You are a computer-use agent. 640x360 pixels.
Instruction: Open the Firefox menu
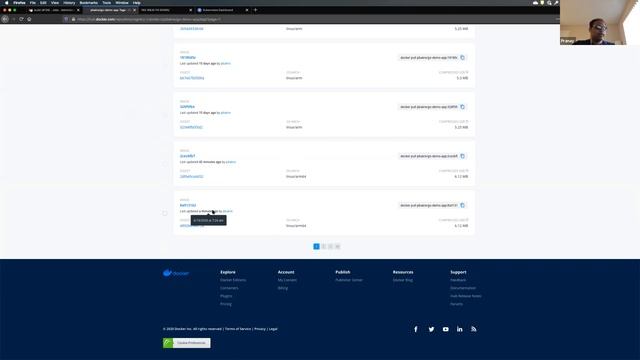[19, 2]
